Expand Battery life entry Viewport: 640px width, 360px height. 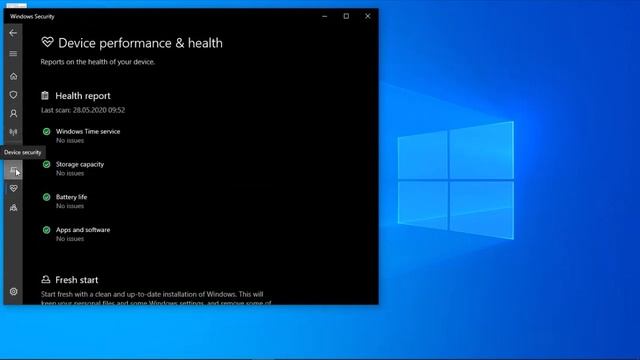(x=71, y=197)
